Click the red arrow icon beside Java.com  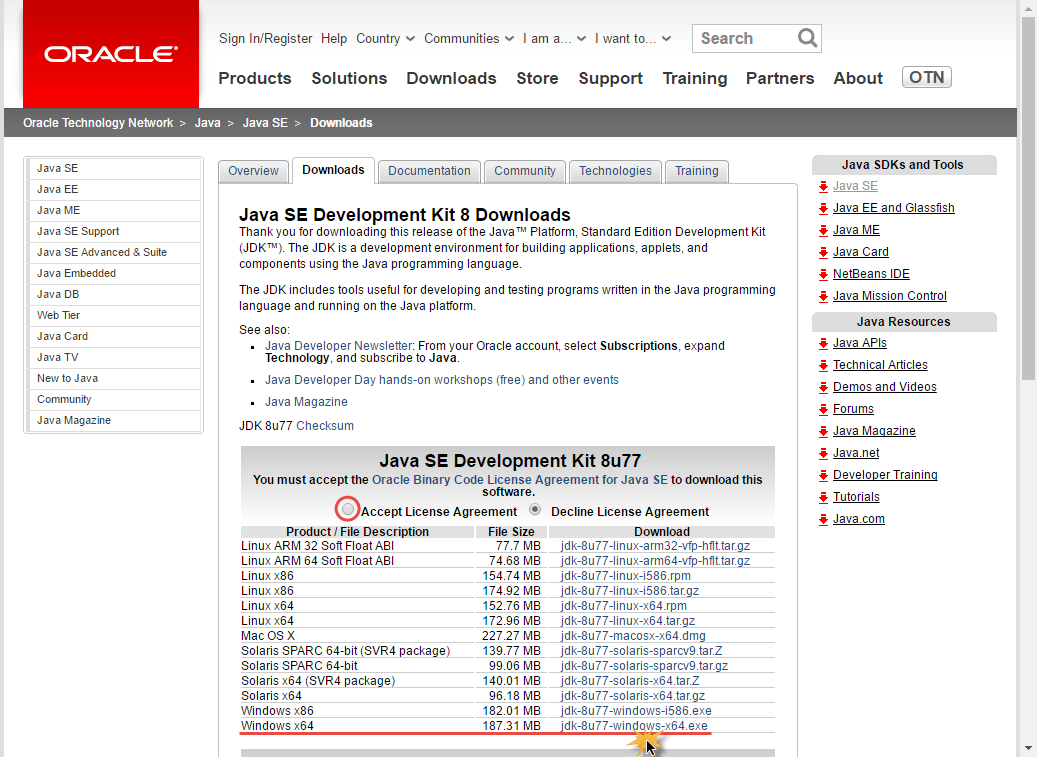[823, 520]
